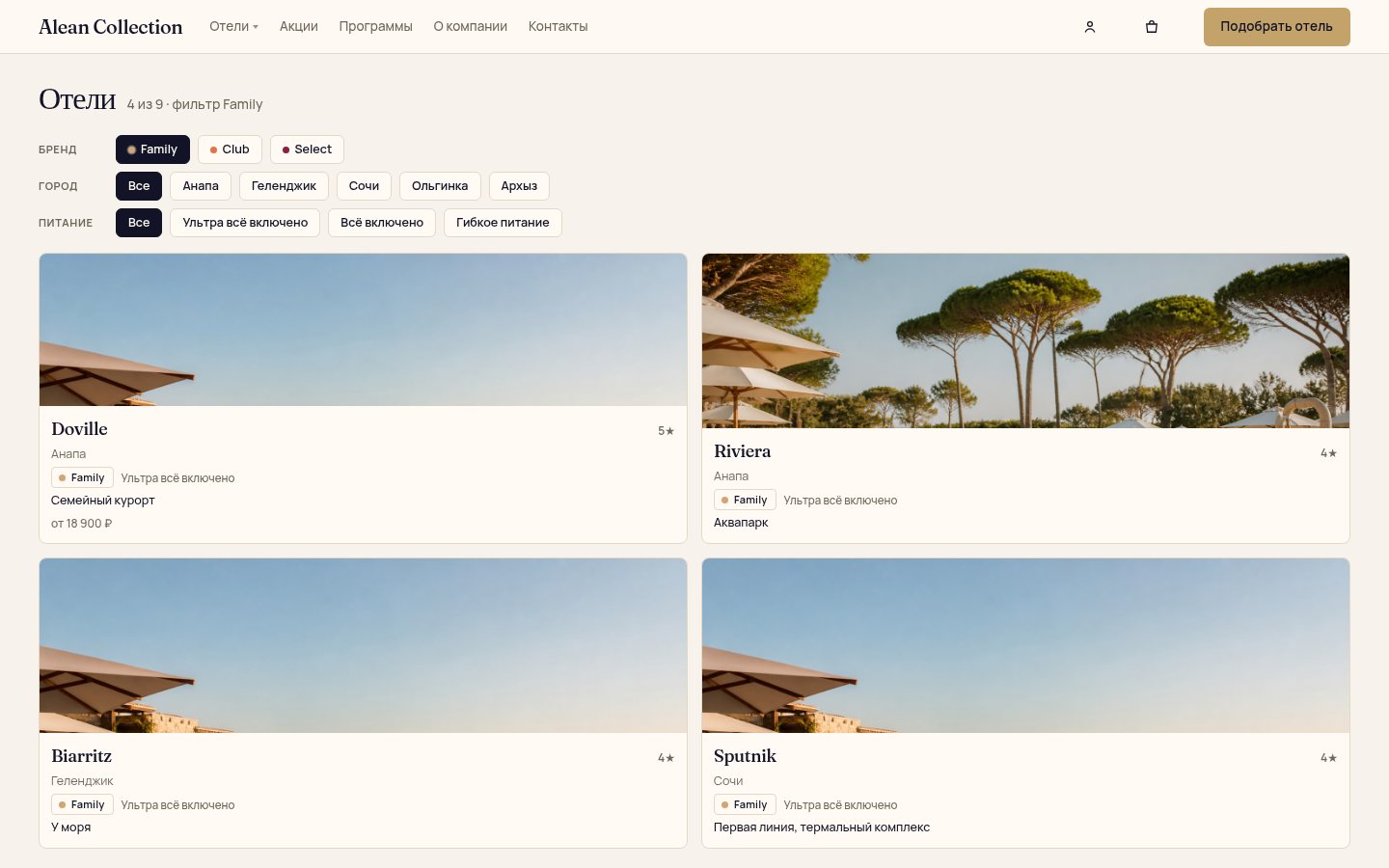The height and width of the screenshot is (868, 1389).
Task: Click the Family badge on Riviera card
Action: [745, 500]
